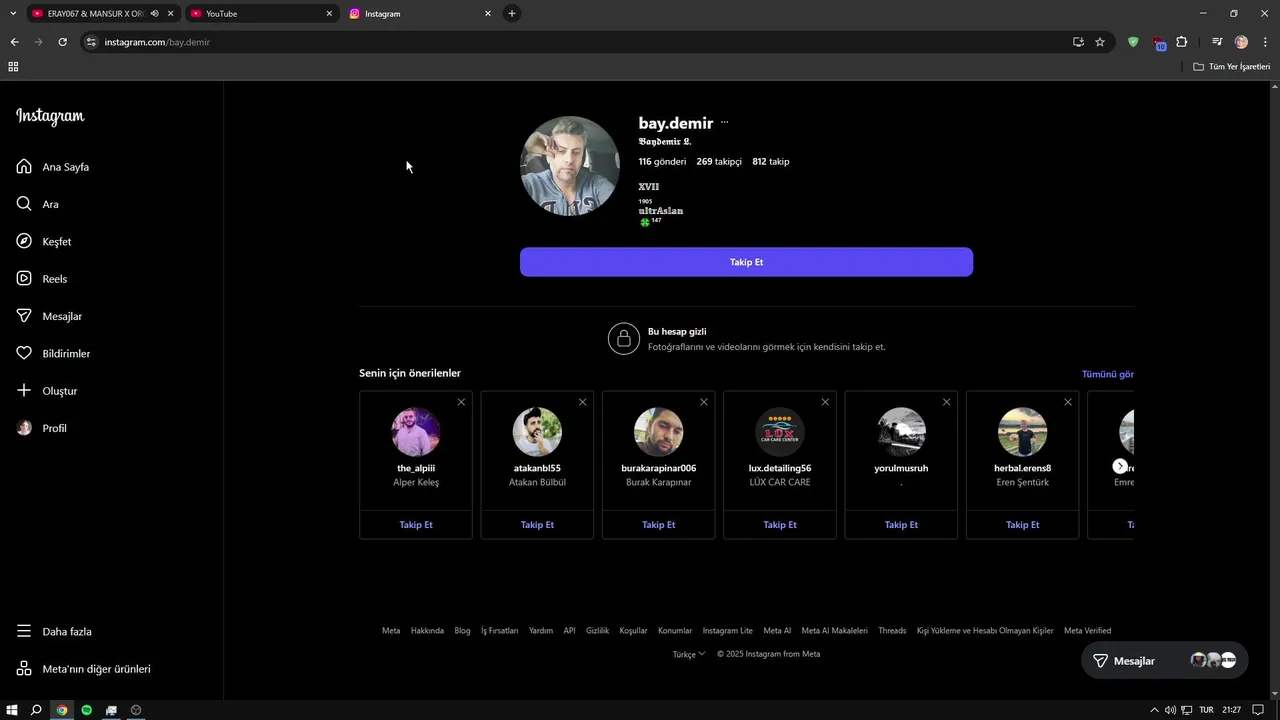Follow the_alpiii via Takip Et
This screenshot has height=720, width=1280.
(416, 525)
